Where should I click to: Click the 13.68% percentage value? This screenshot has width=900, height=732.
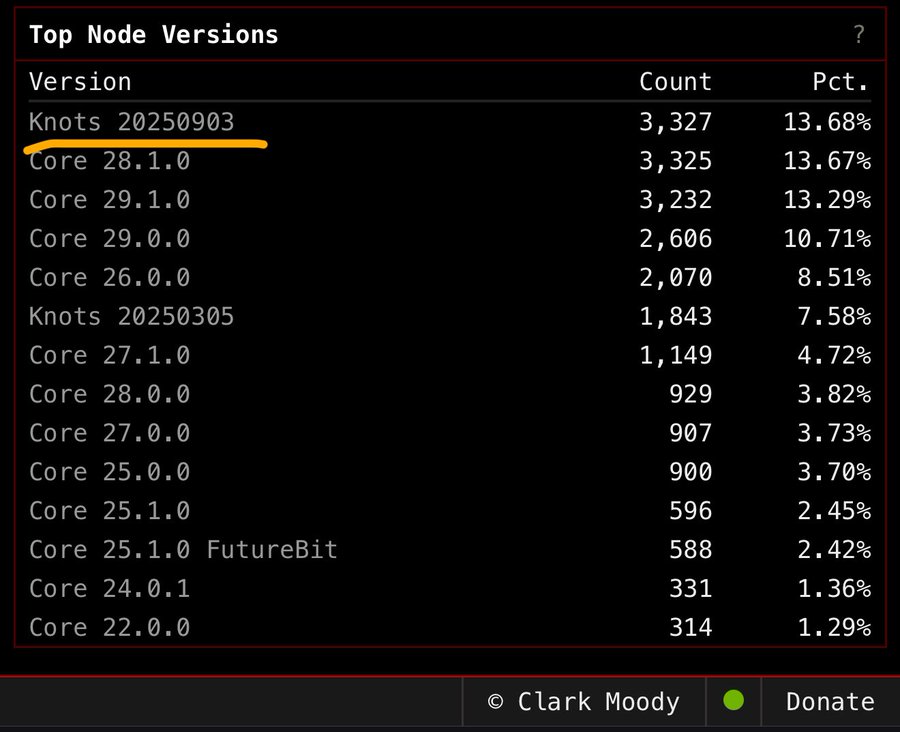828,122
